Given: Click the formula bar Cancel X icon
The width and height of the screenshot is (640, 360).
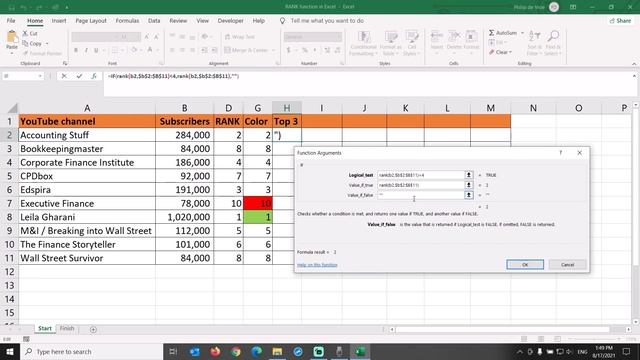Looking at the screenshot, I should click(x=64, y=76).
